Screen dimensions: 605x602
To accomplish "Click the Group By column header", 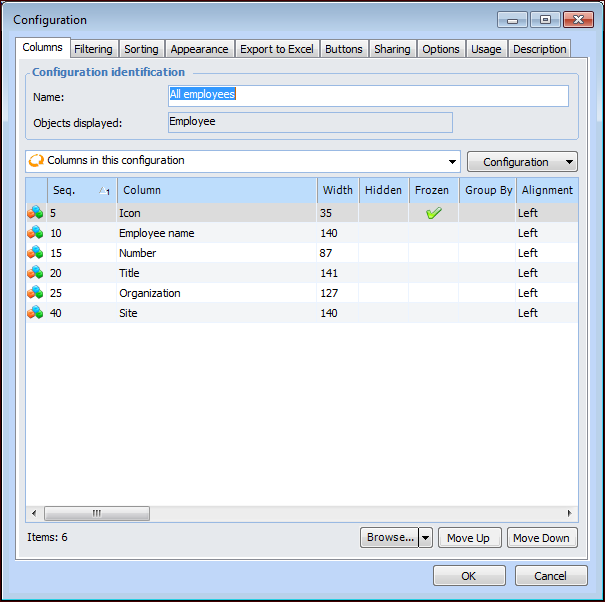I will coord(488,190).
